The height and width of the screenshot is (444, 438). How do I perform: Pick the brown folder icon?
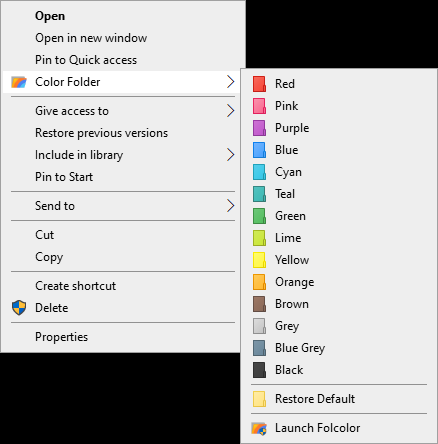tap(259, 304)
